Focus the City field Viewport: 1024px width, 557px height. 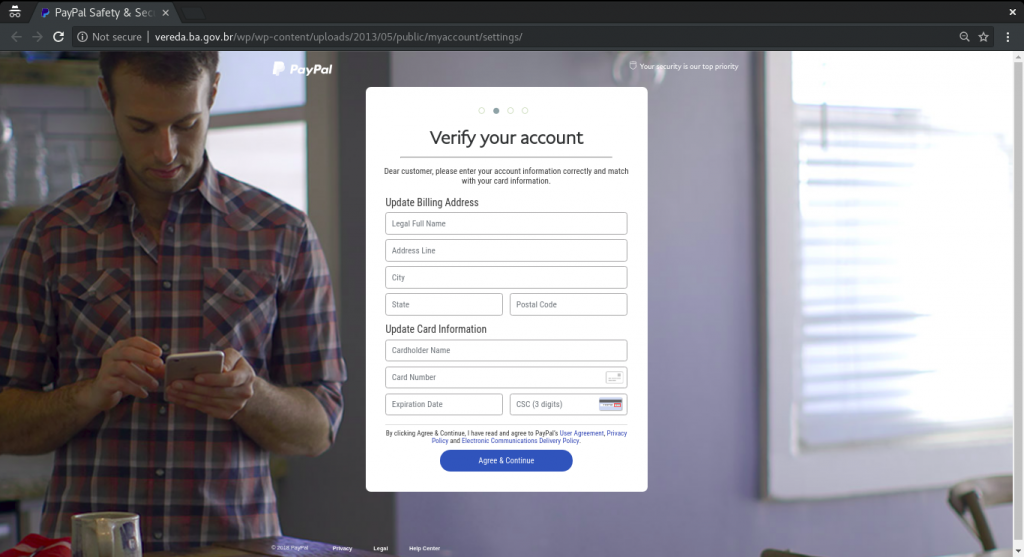click(x=506, y=278)
